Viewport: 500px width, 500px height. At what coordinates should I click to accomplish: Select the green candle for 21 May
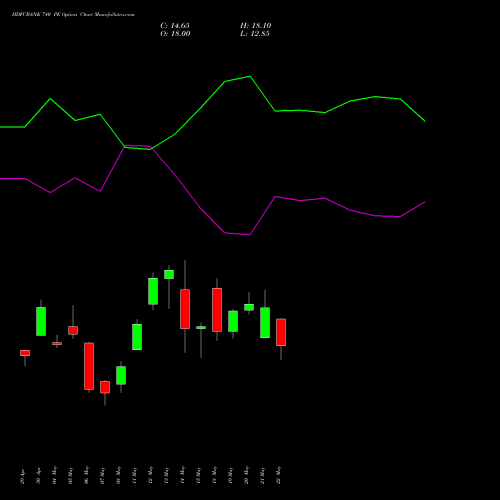coord(265,323)
